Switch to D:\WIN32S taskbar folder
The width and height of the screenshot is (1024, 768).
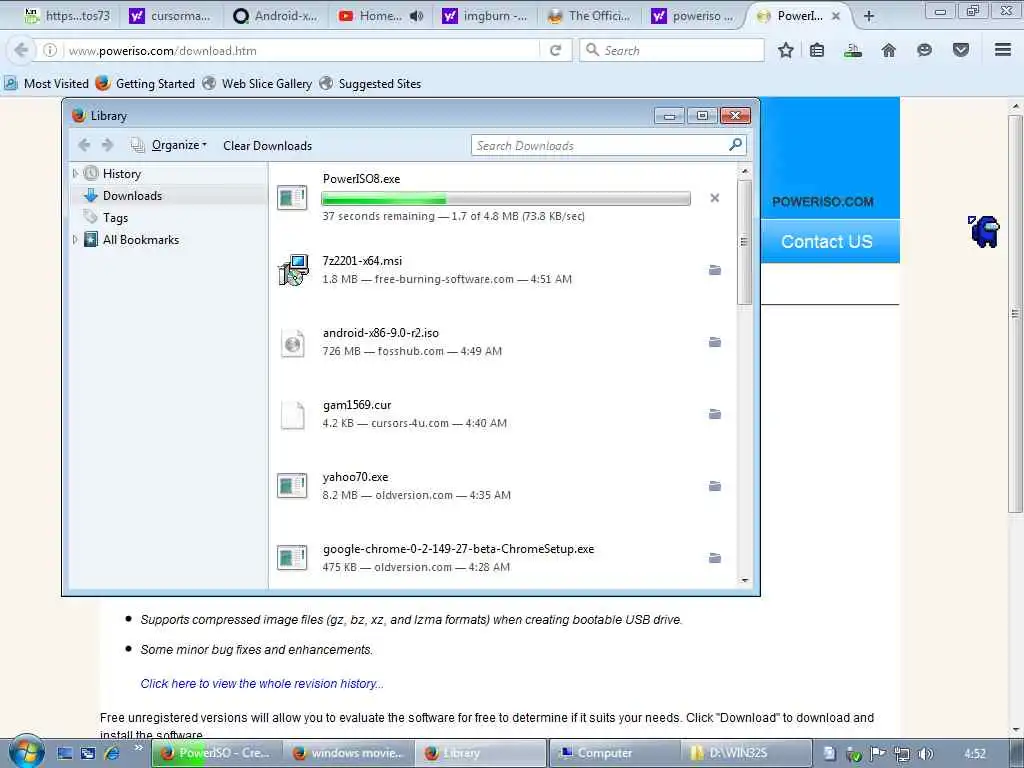click(x=746, y=753)
